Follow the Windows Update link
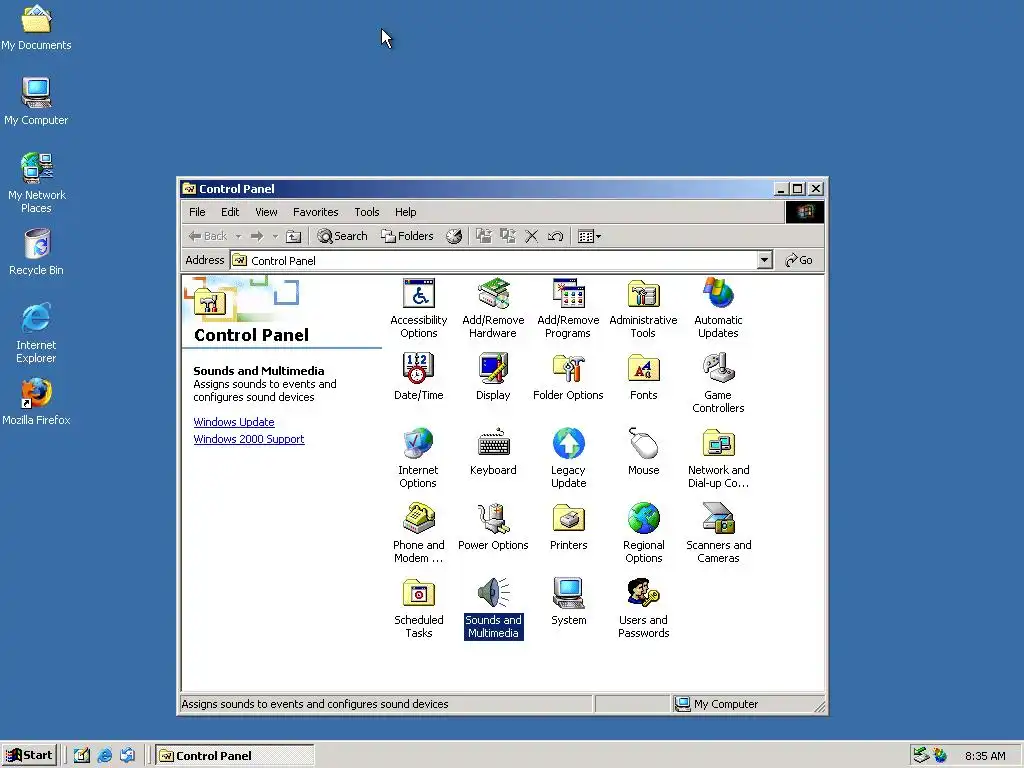Image resolution: width=1024 pixels, height=768 pixels. tap(234, 423)
